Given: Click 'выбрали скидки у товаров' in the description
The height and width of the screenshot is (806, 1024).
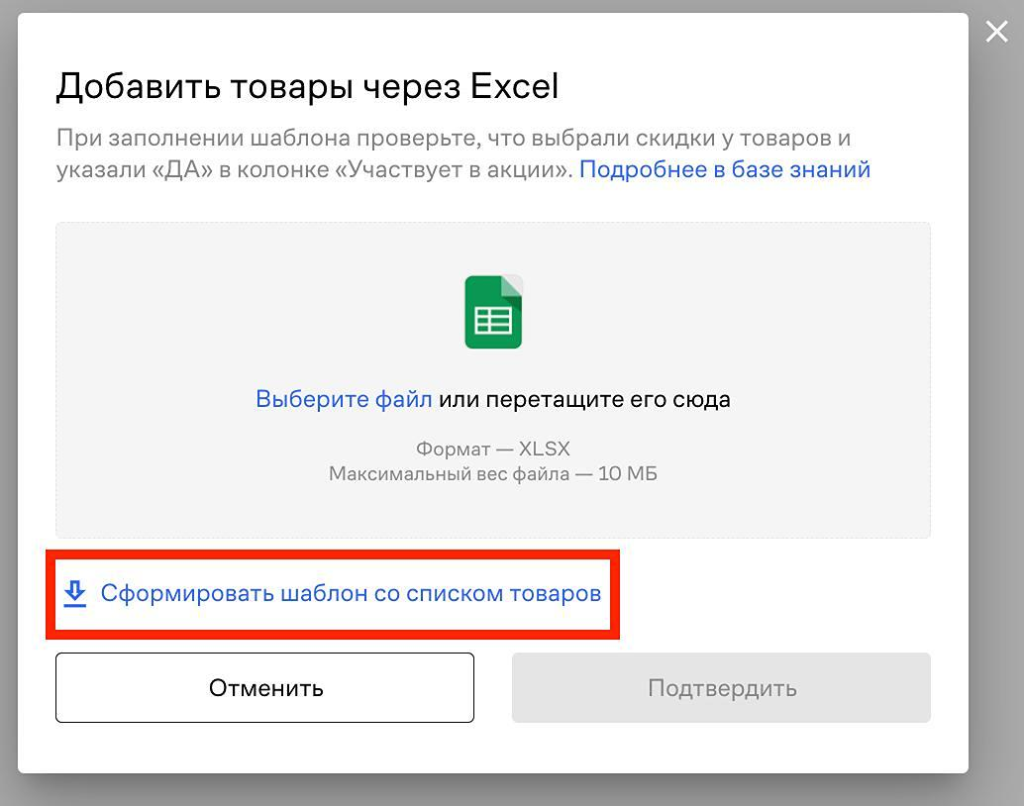Looking at the screenshot, I should coord(700,138).
